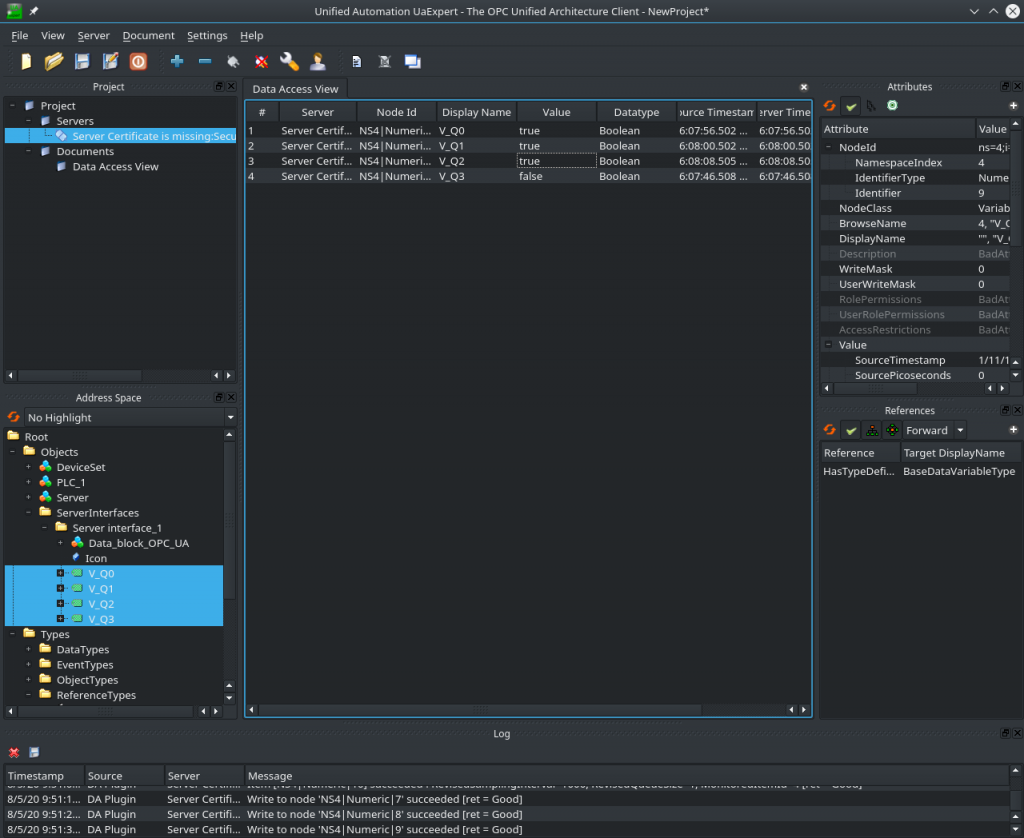Open a project with the folder icon
This screenshot has width=1024, height=838.
coord(54,61)
